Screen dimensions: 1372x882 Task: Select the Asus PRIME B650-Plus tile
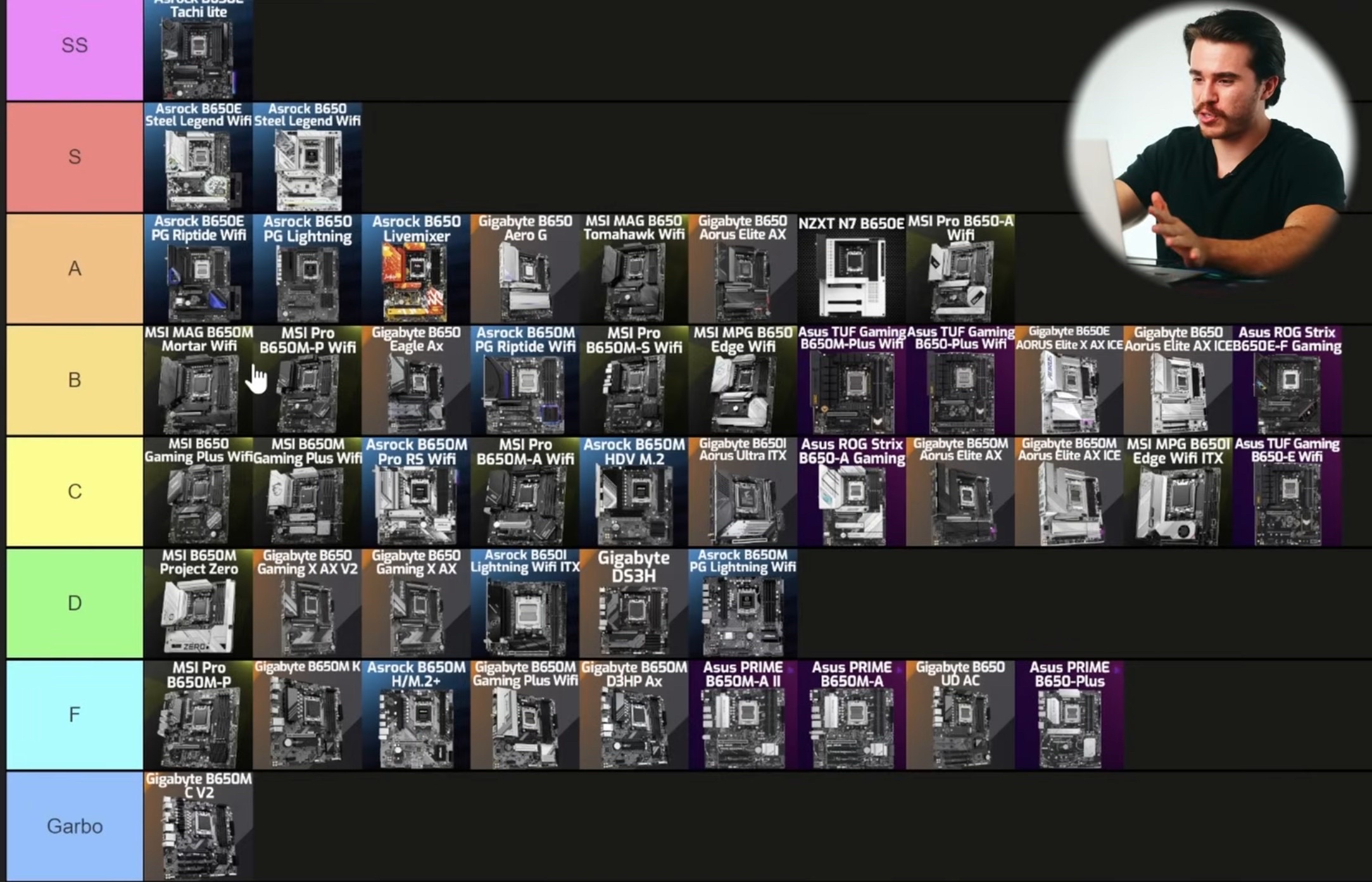click(x=1069, y=715)
